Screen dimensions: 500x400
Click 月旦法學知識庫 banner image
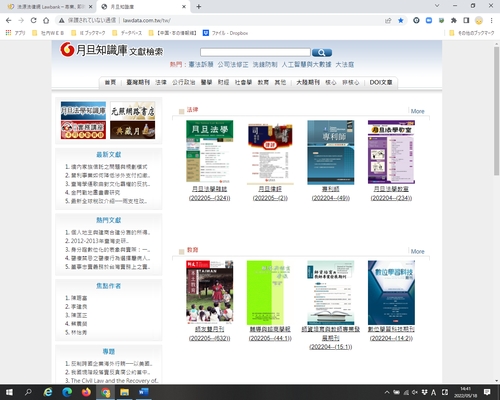coord(83,110)
